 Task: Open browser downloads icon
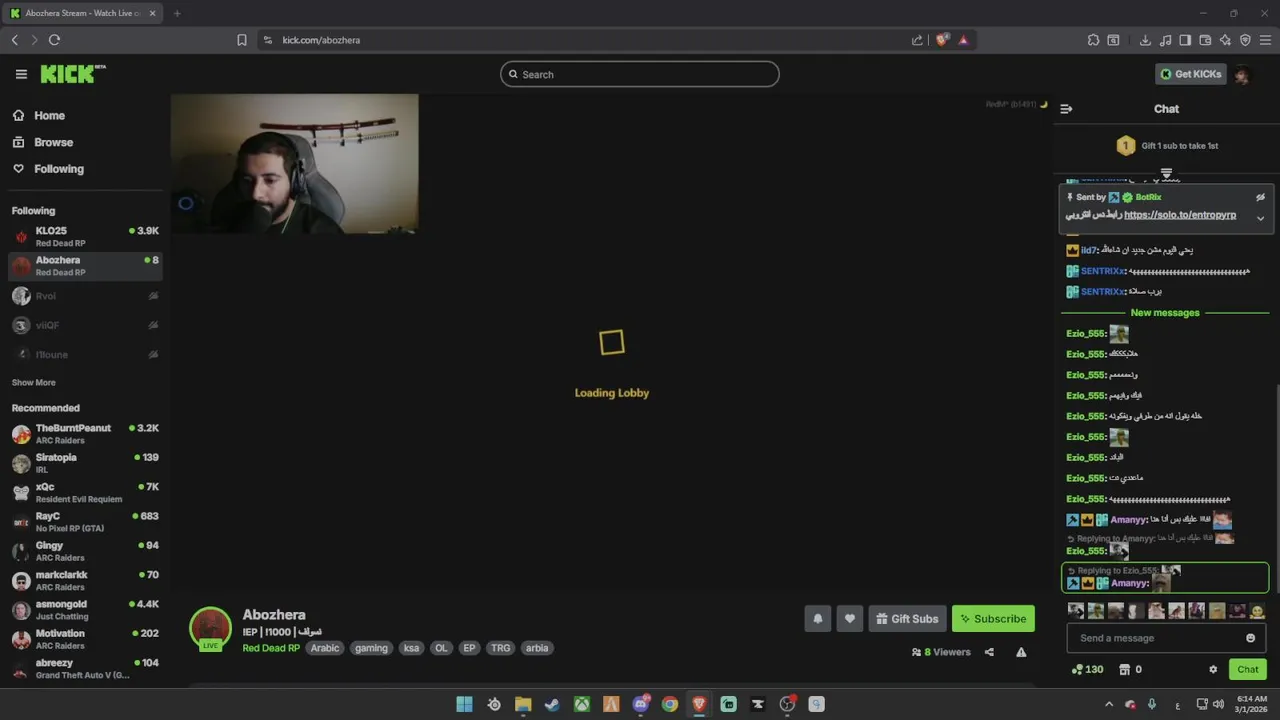(x=1145, y=40)
